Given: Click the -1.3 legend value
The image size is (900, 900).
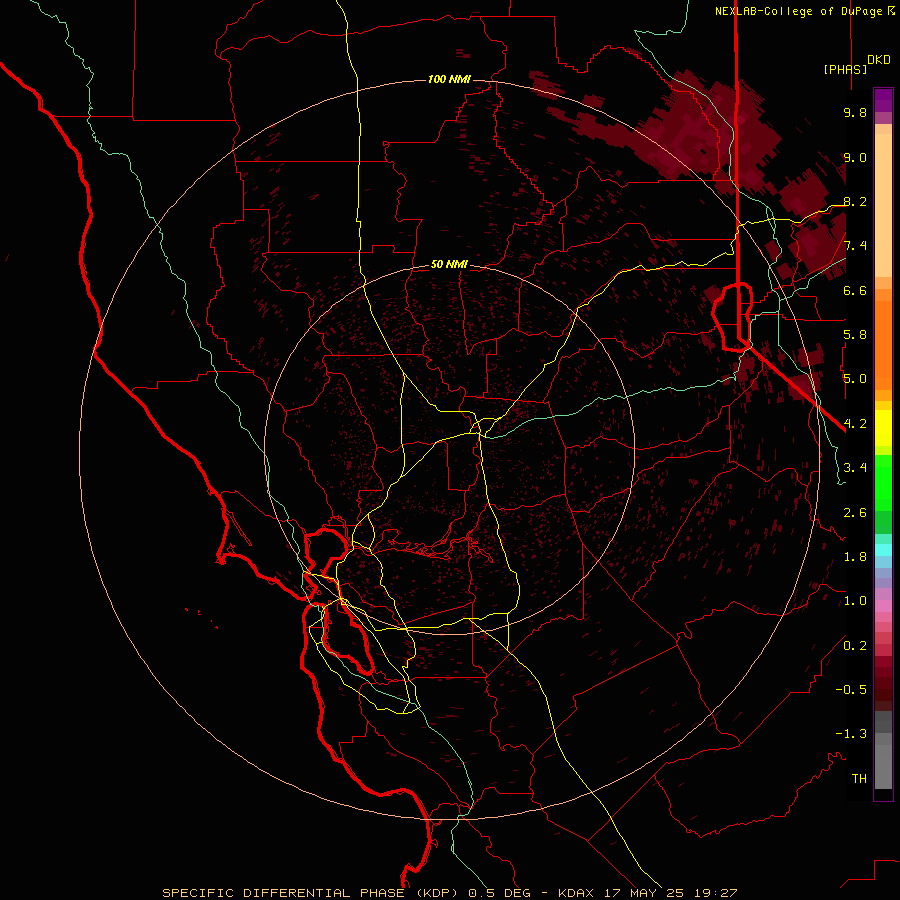Looking at the screenshot, I should 851,734.
